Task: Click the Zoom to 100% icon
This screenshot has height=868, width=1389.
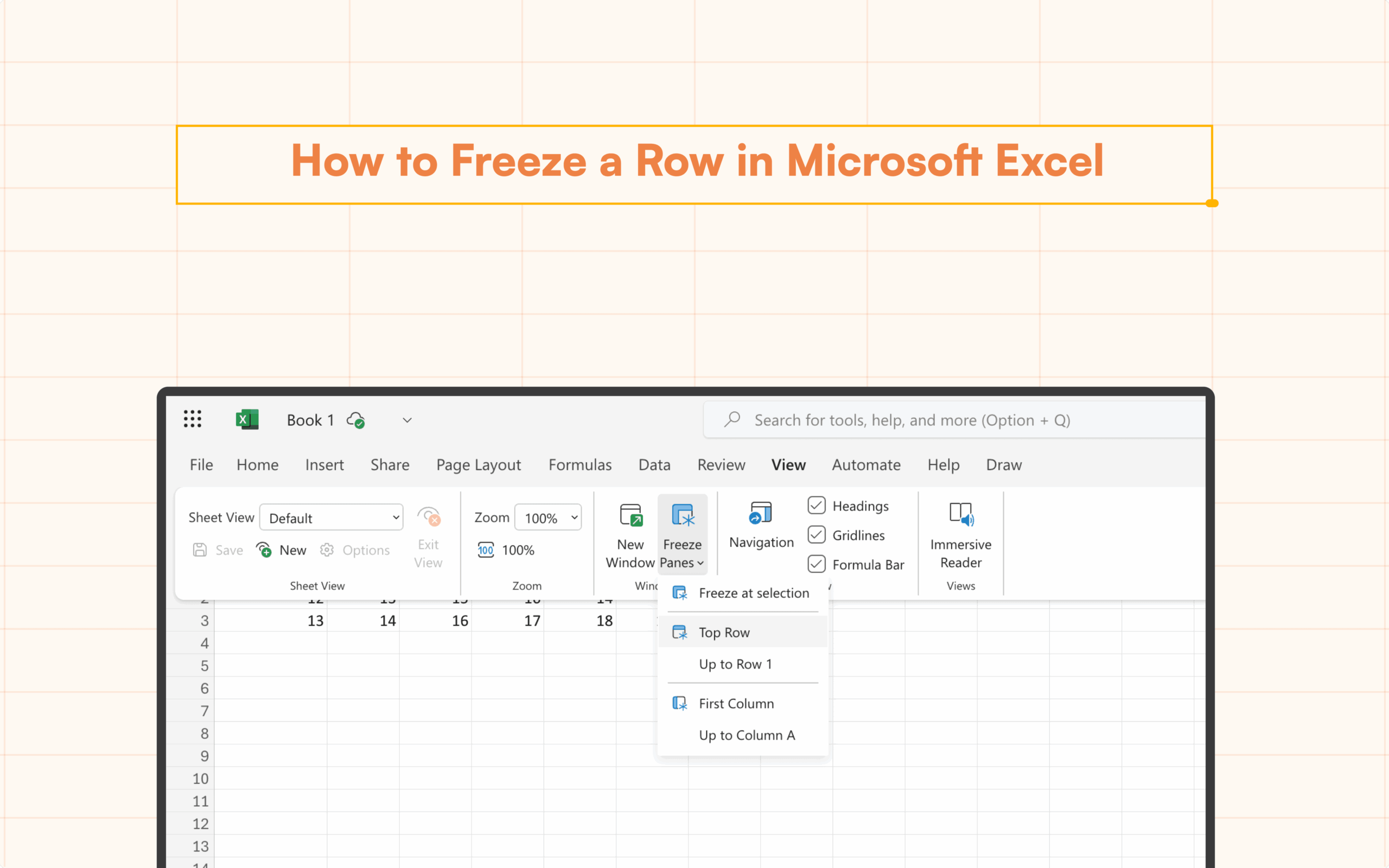Action: point(486,550)
